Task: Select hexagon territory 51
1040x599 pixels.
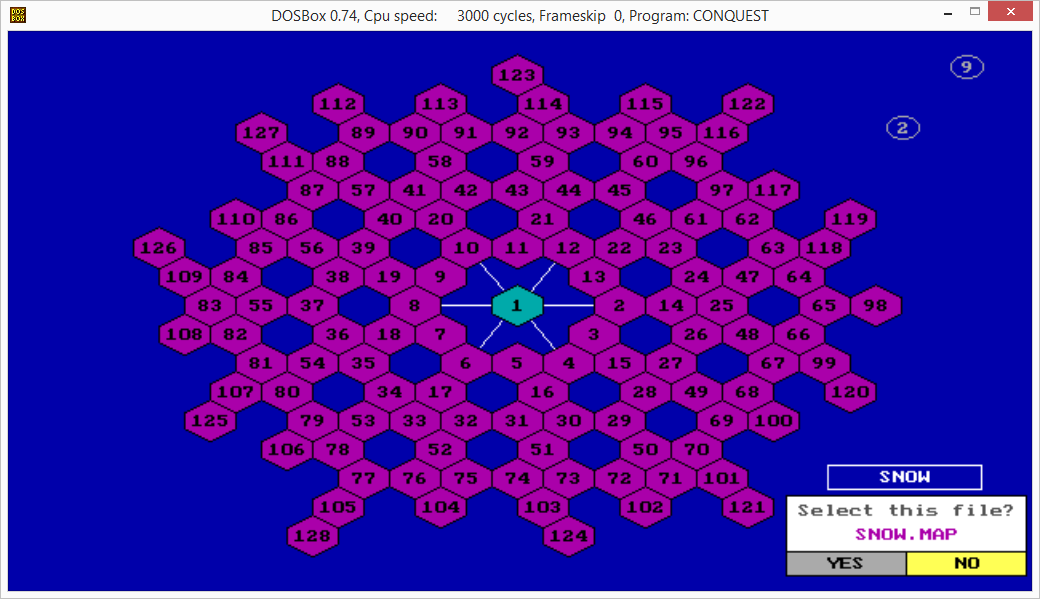Action: (543, 450)
